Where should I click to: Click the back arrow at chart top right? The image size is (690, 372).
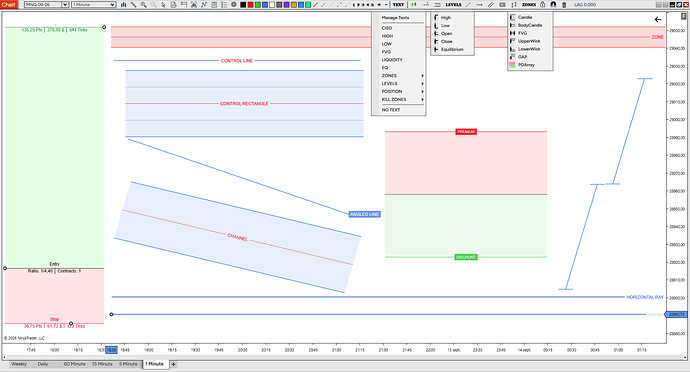point(657,19)
